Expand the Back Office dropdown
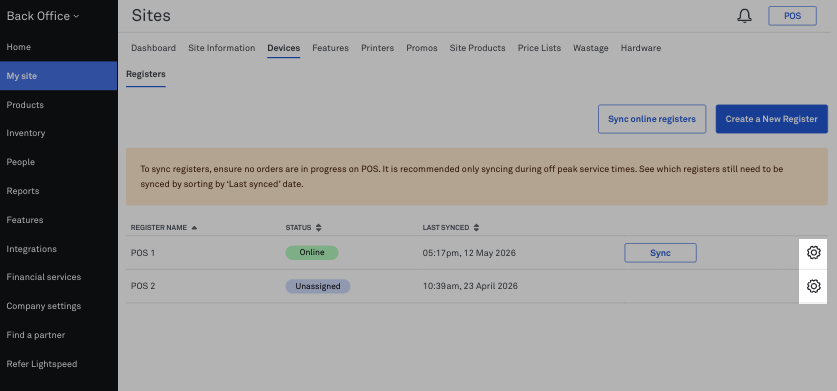This screenshot has width=837, height=391. pyautogui.click(x=43, y=16)
